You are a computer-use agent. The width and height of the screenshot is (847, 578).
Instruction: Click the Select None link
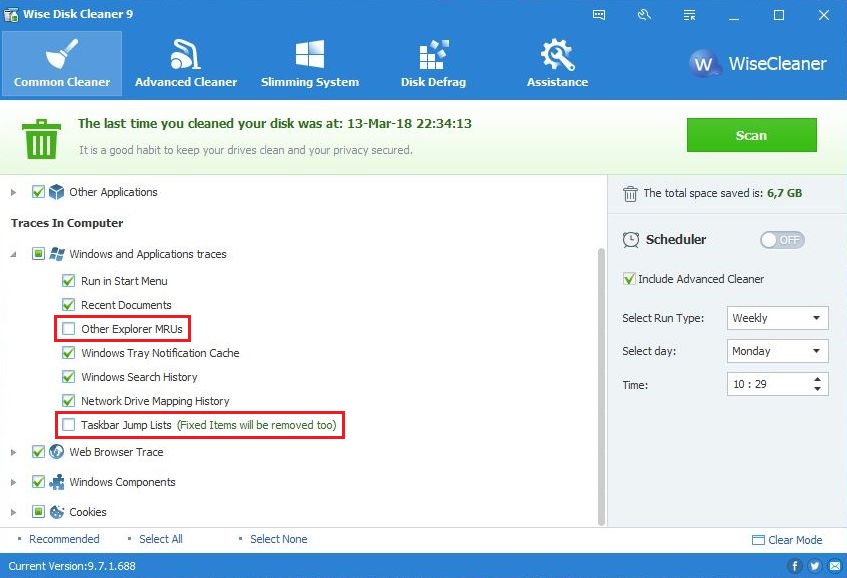(x=279, y=539)
